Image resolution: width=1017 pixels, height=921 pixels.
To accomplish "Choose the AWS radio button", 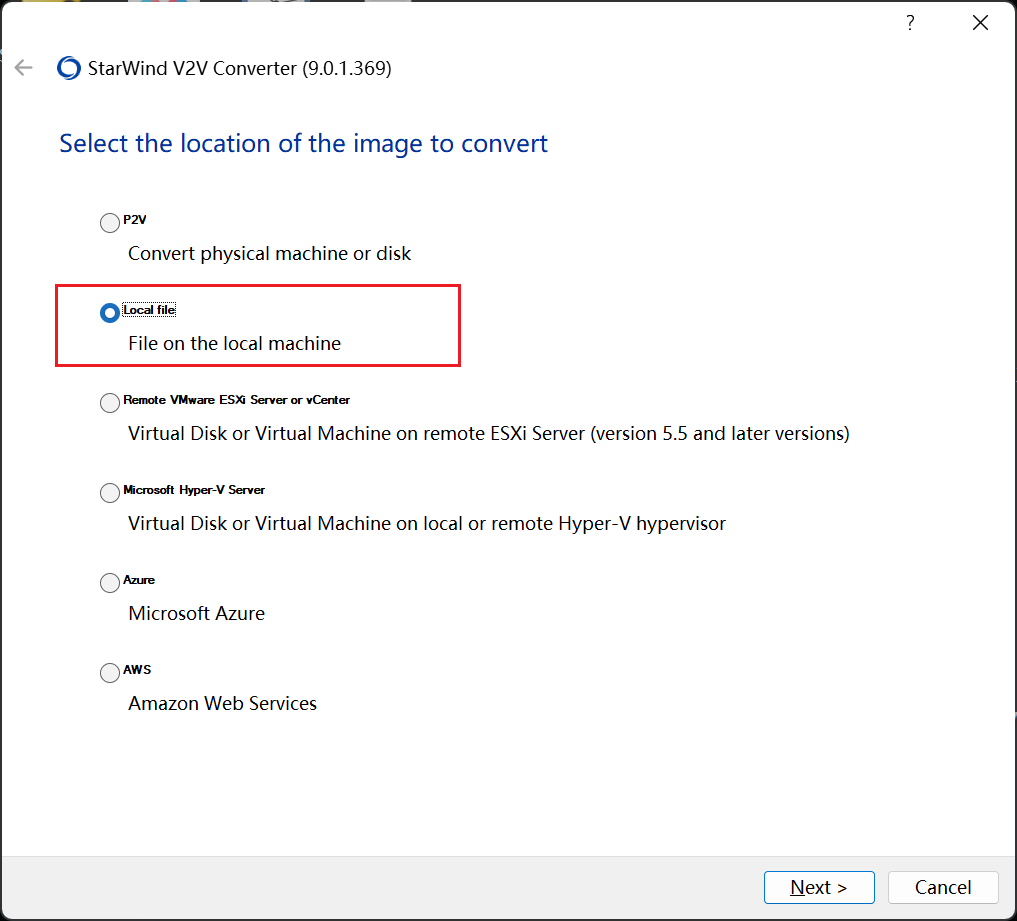I will [110, 673].
